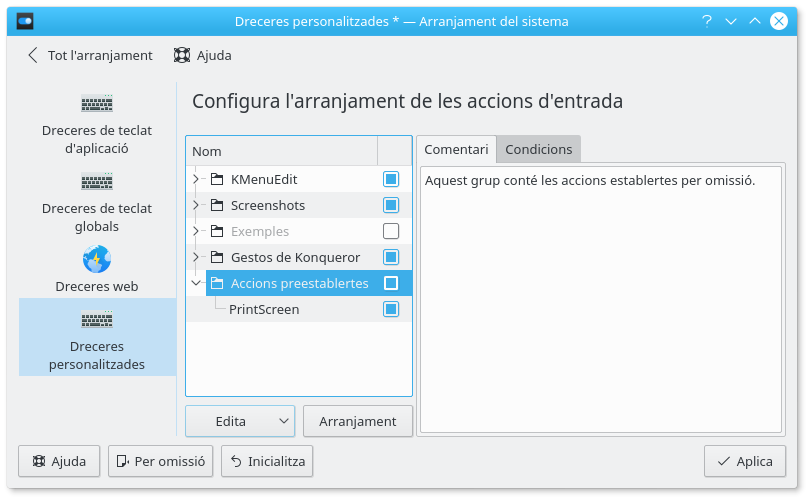Enable the Exemples group checkbox
This screenshot has width=810, height=501.
point(391,232)
